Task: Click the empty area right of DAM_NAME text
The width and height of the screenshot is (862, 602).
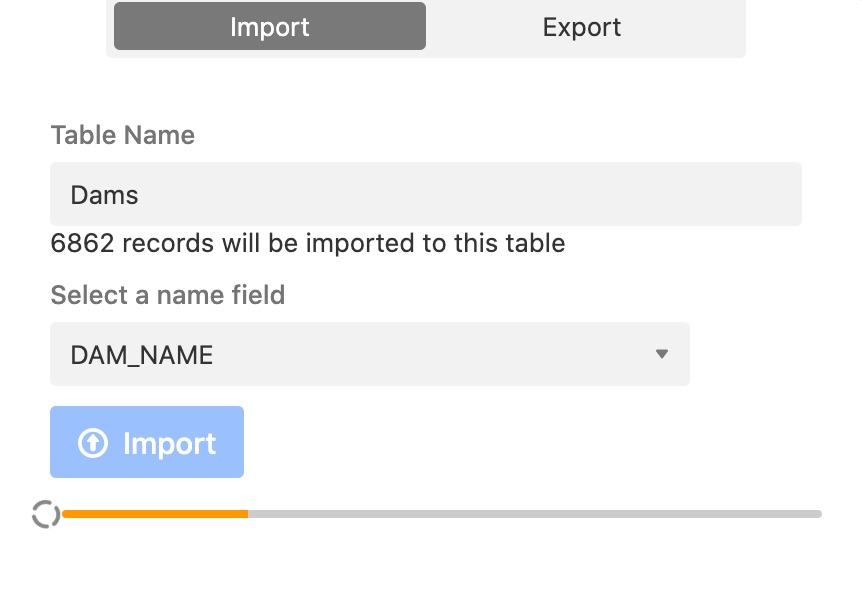Action: tap(430, 354)
